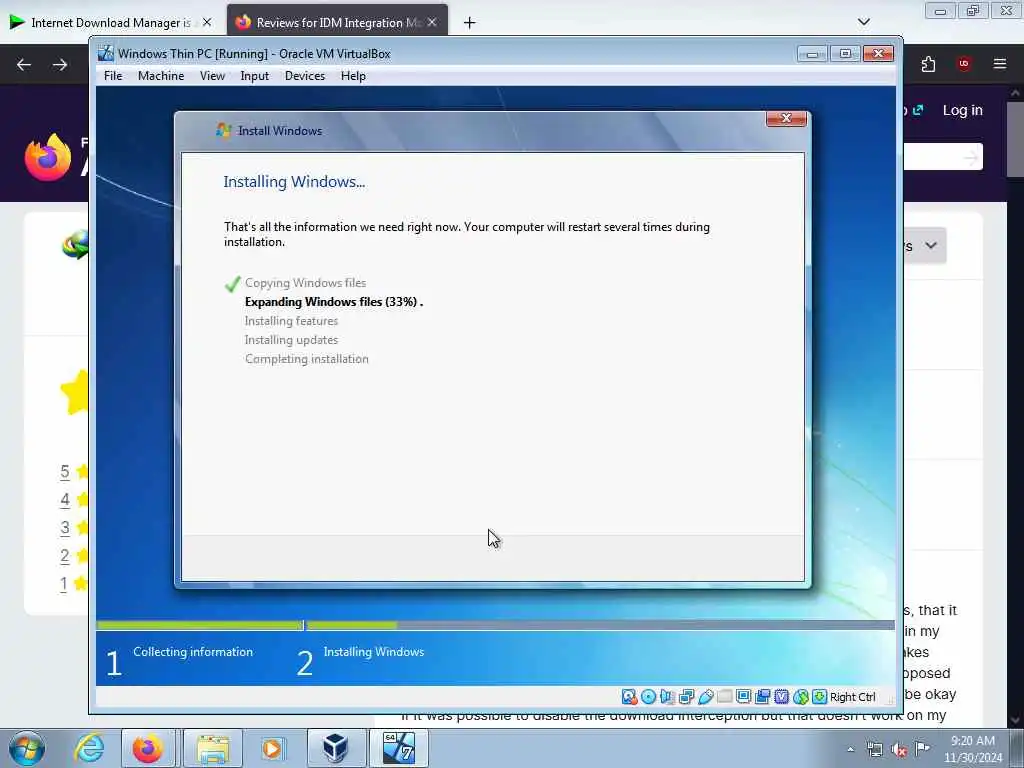Click the mouse integration icon in VirtualBox status bar
Image resolution: width=1024 pixels, height=768 pixels.
(x=801, y=697)
